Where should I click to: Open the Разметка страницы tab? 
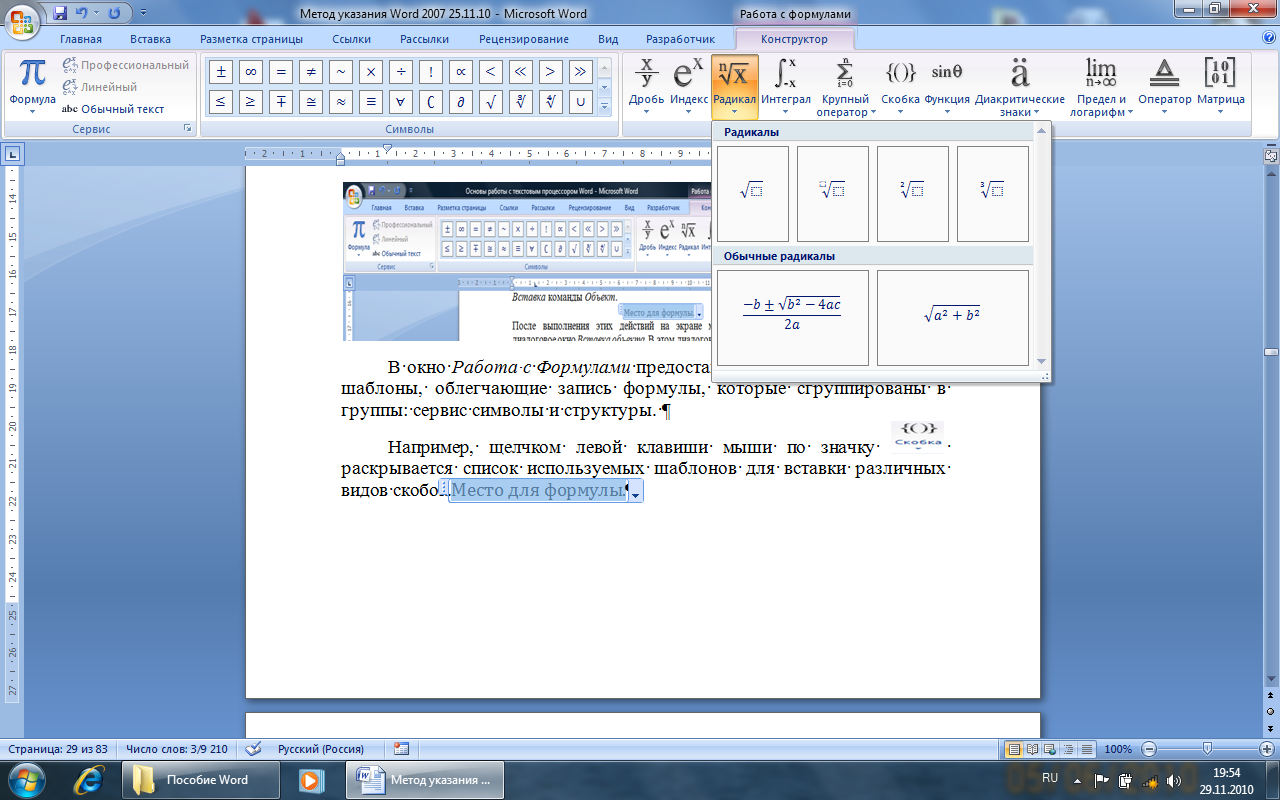click(251, 39)
